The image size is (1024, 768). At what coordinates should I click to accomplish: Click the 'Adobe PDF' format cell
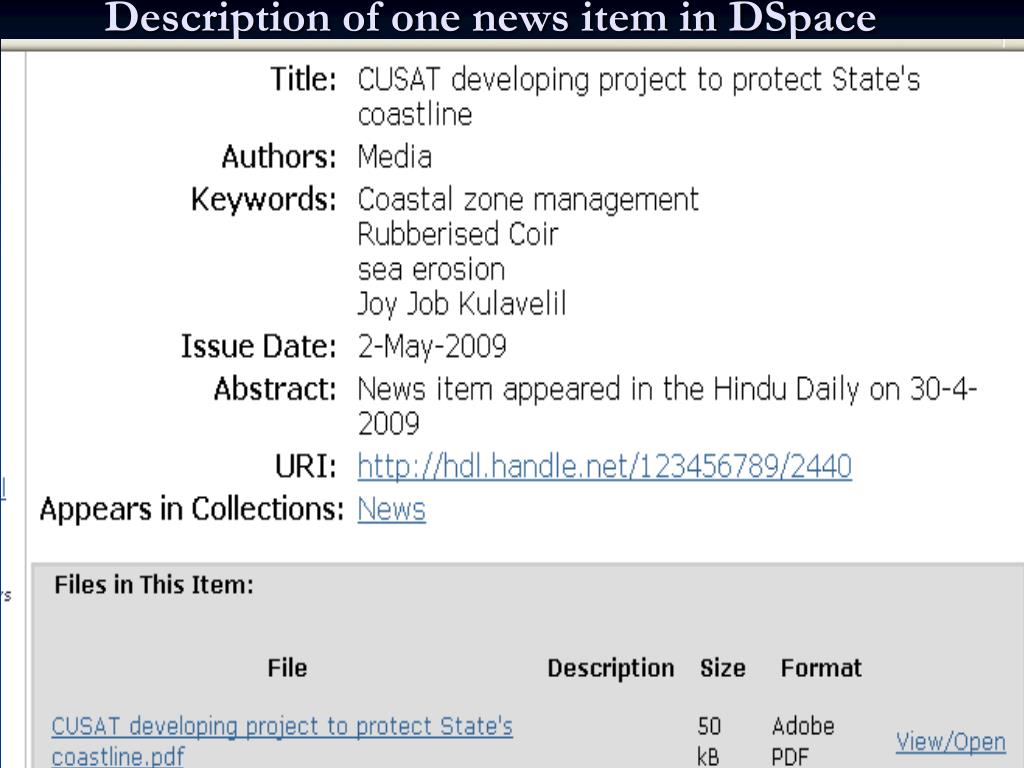pyautogui.click(x=803, y=741)
